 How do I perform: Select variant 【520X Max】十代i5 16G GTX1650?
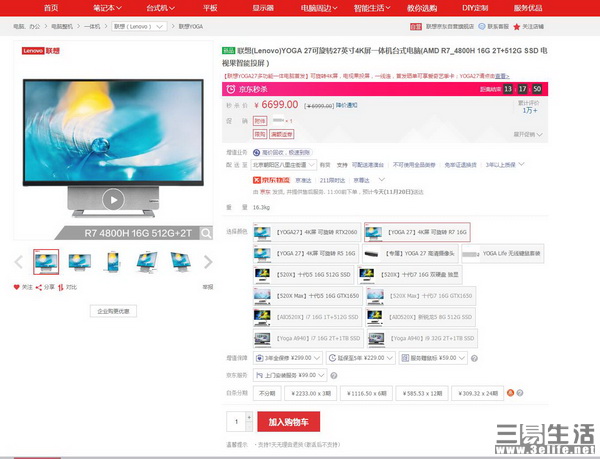tap(307, 296)
